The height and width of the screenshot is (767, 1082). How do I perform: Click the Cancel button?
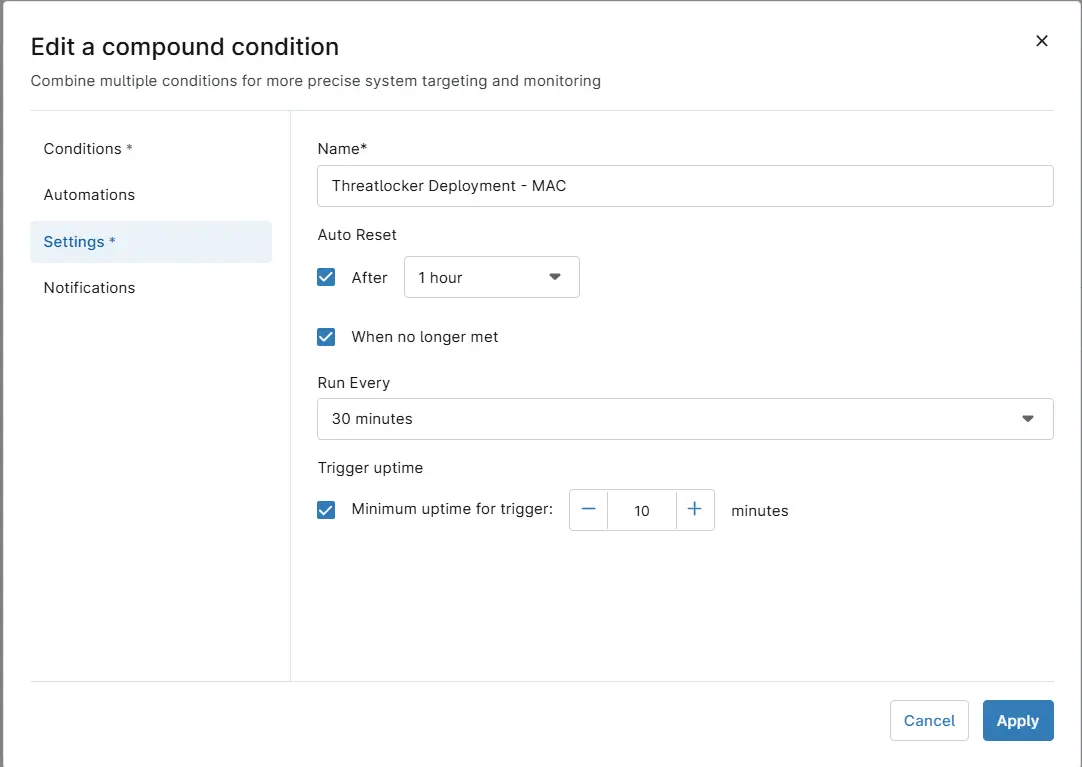click(x=929, y=721)
